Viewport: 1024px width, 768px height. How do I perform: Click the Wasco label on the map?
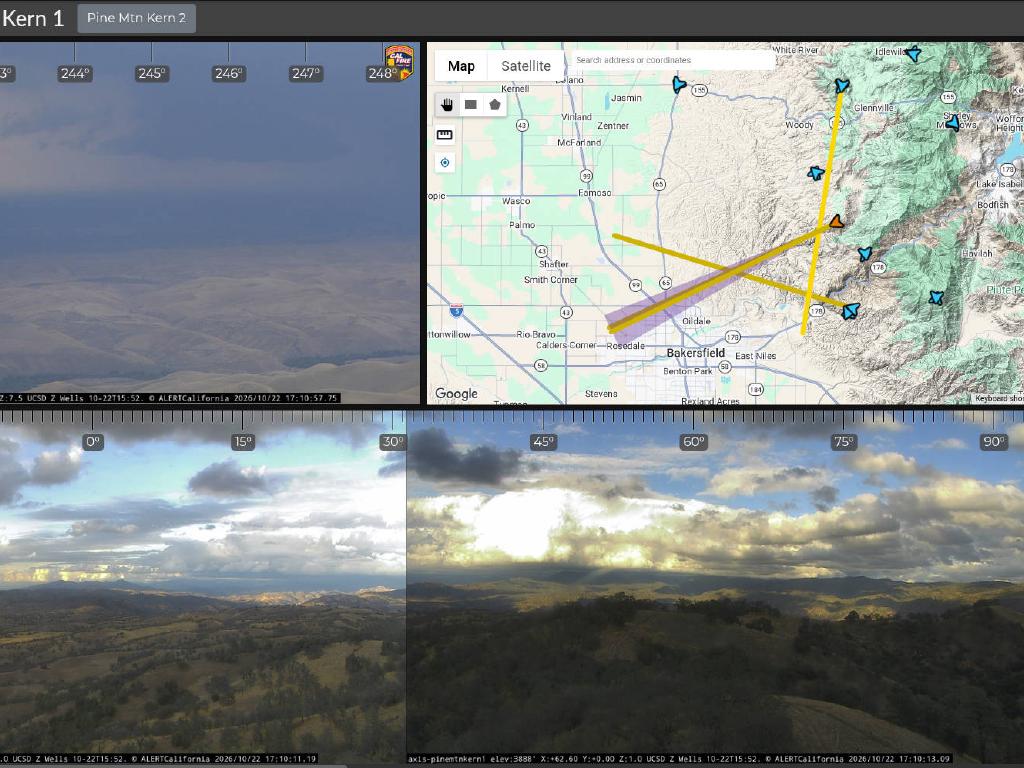pos(516,200)
